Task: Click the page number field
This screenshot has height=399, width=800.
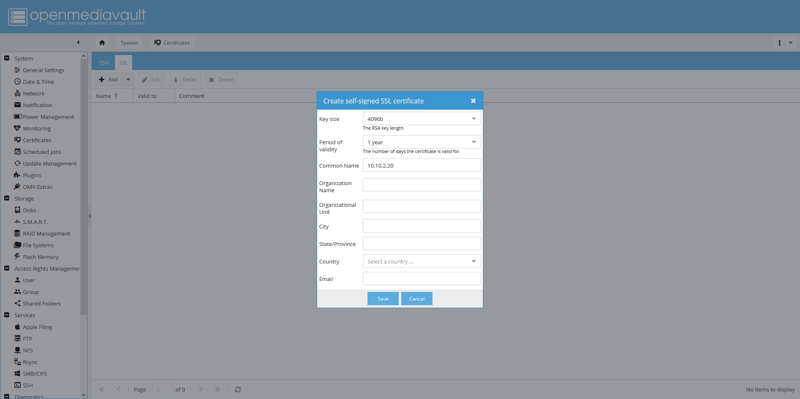Action: click(162, 389)
